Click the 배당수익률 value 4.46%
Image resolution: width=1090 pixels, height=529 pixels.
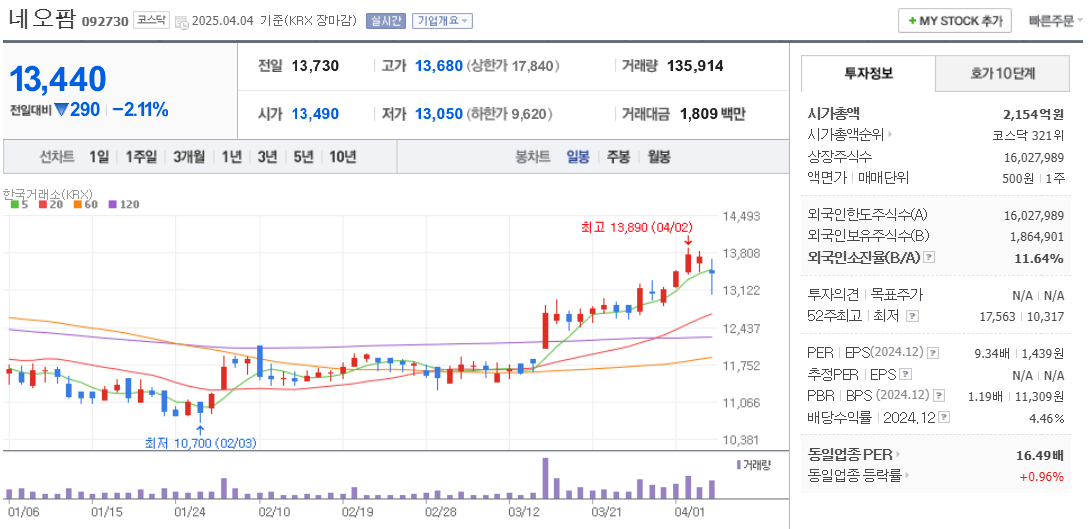[x=1046, y=418]
